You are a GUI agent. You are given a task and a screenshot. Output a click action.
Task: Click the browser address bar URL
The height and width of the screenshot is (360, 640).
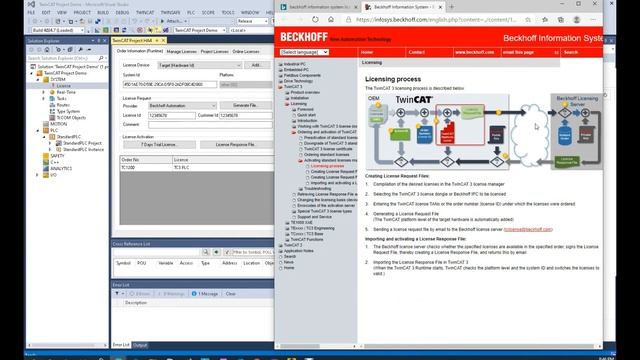click(436, 20)
